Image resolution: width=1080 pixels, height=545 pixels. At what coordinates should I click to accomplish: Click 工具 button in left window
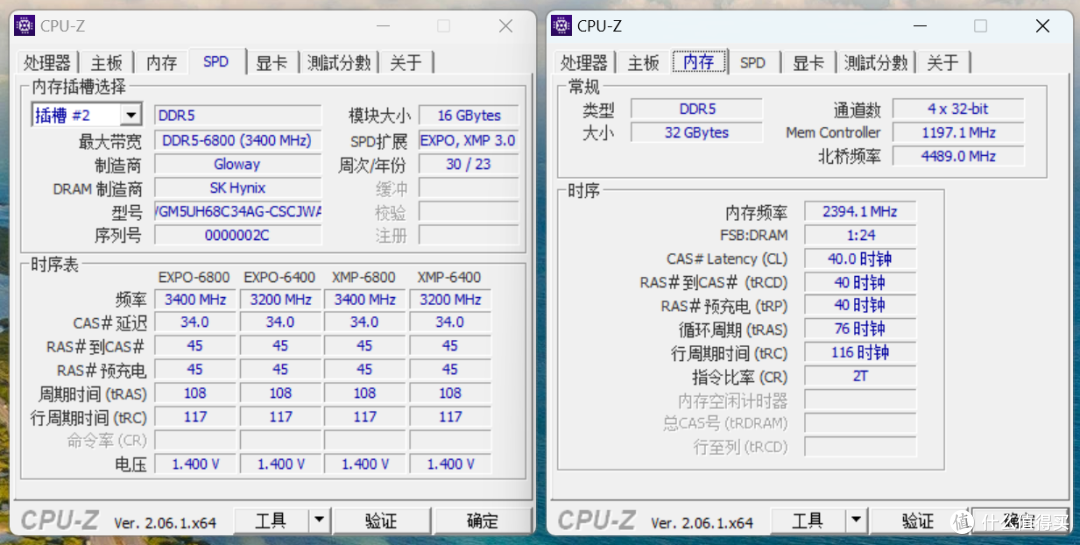point(271,520)
